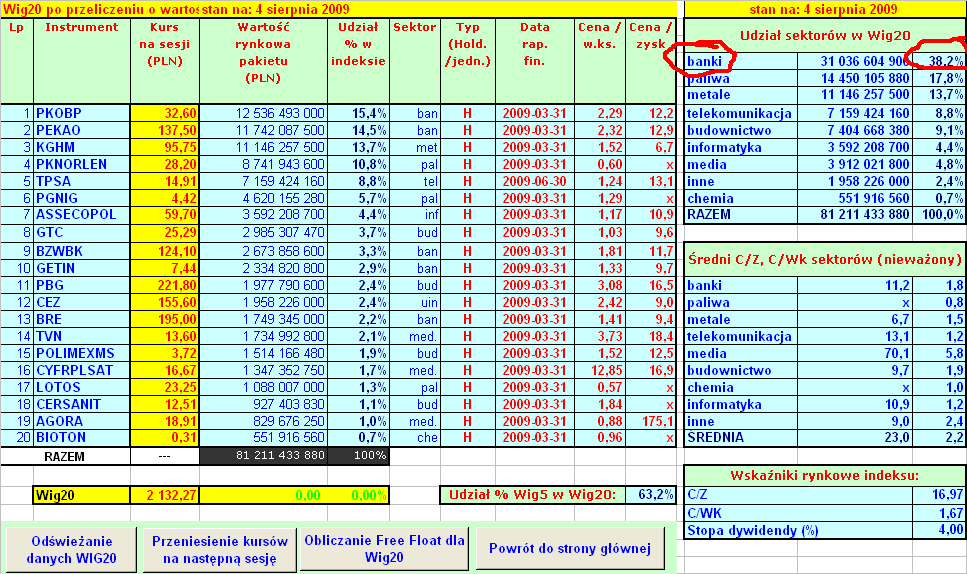The height and width of the screenshot is (574, 967).
Task: Click the Udział sektorów w Wig20 heading
Action: coord(825,36)
